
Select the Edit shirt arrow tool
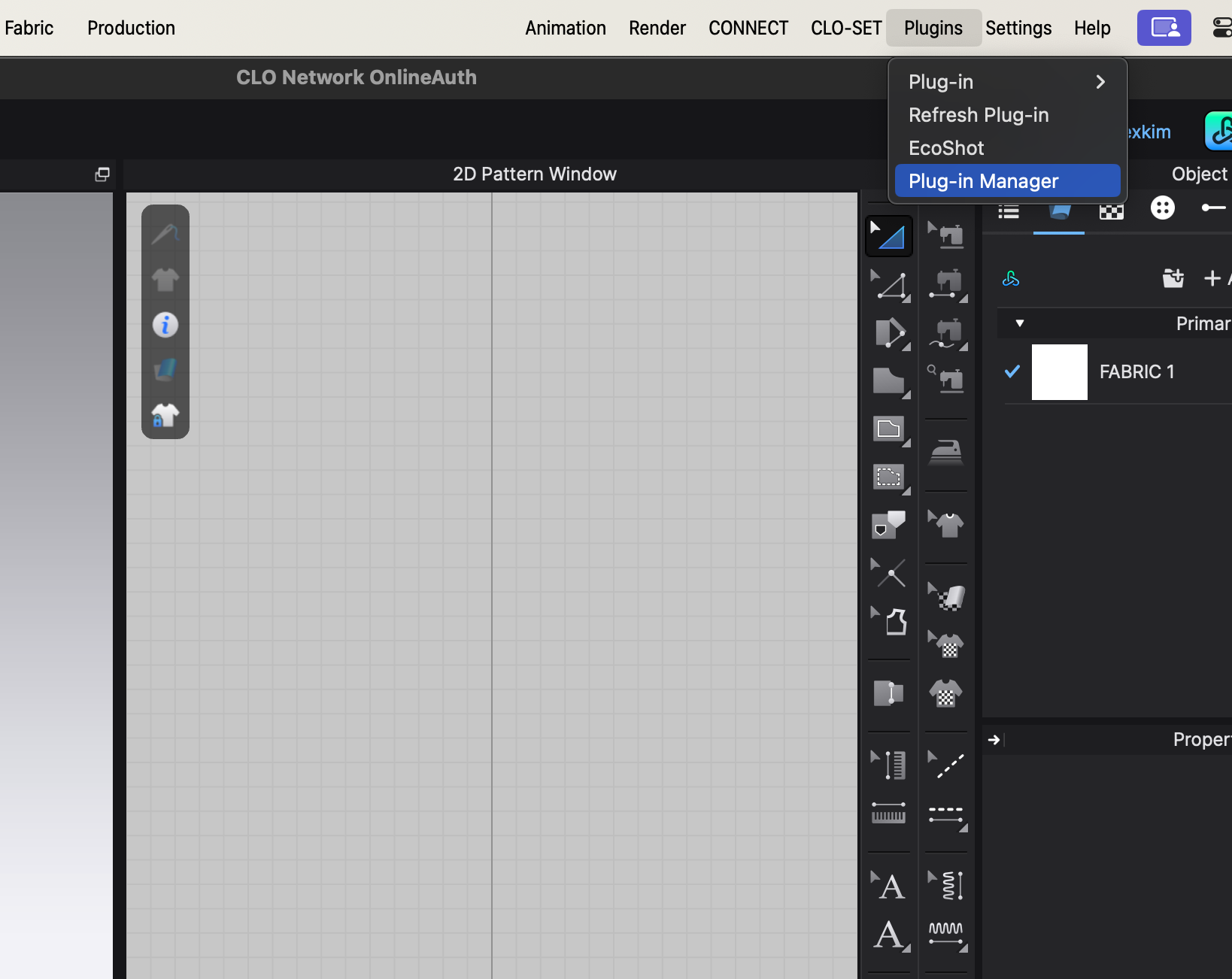tap(946, 523)
